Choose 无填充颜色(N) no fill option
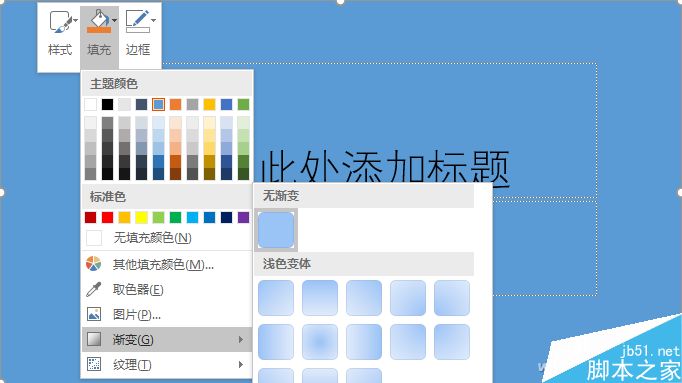 pos(167,238)
